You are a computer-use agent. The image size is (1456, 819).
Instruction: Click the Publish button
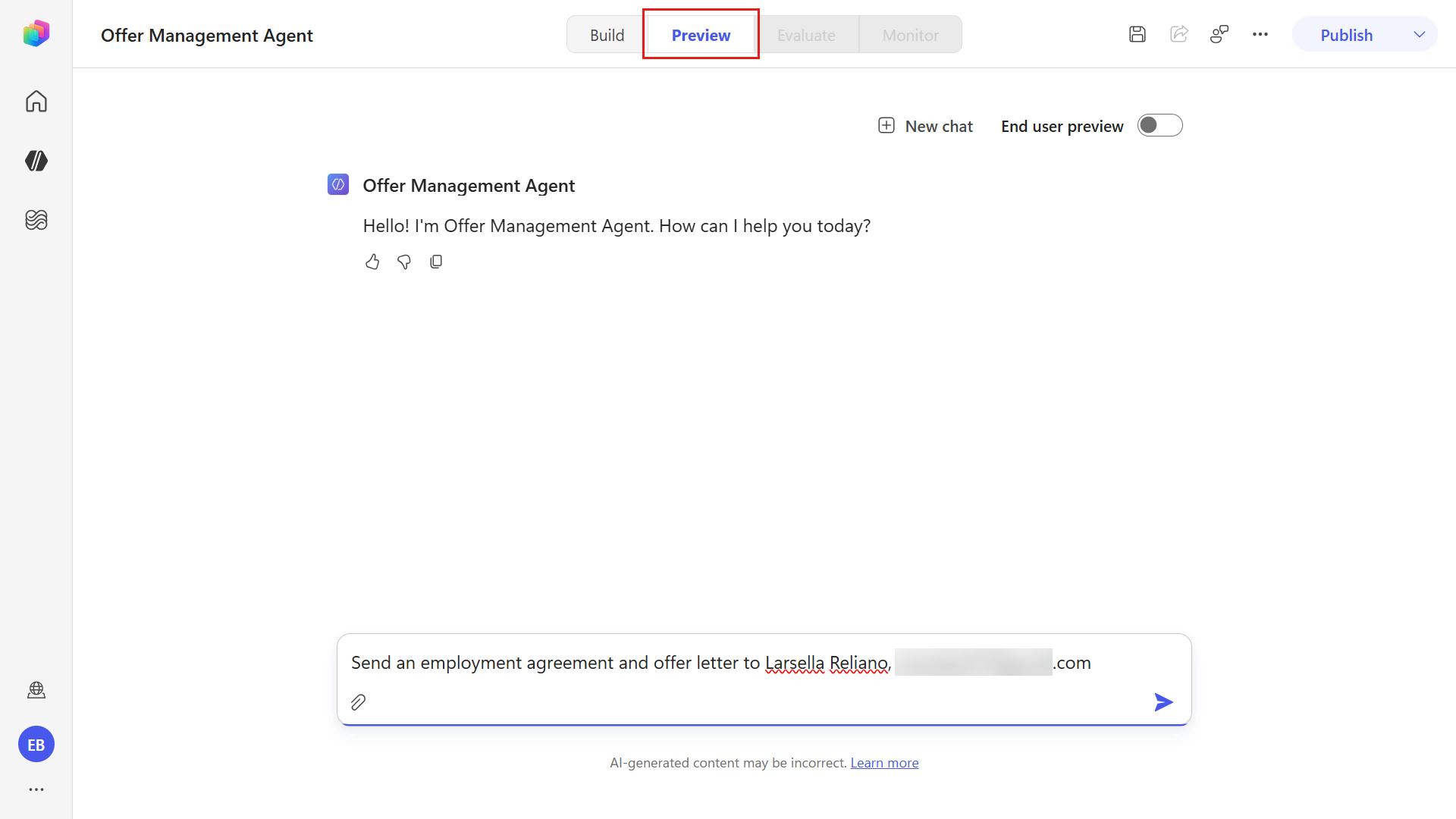(x=1346, y=35)
